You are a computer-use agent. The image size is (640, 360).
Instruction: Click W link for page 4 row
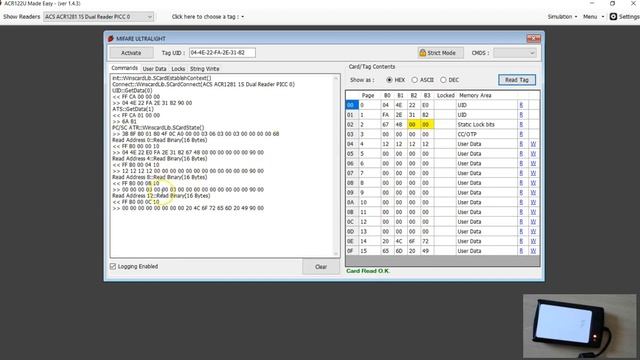click(533, 144)
